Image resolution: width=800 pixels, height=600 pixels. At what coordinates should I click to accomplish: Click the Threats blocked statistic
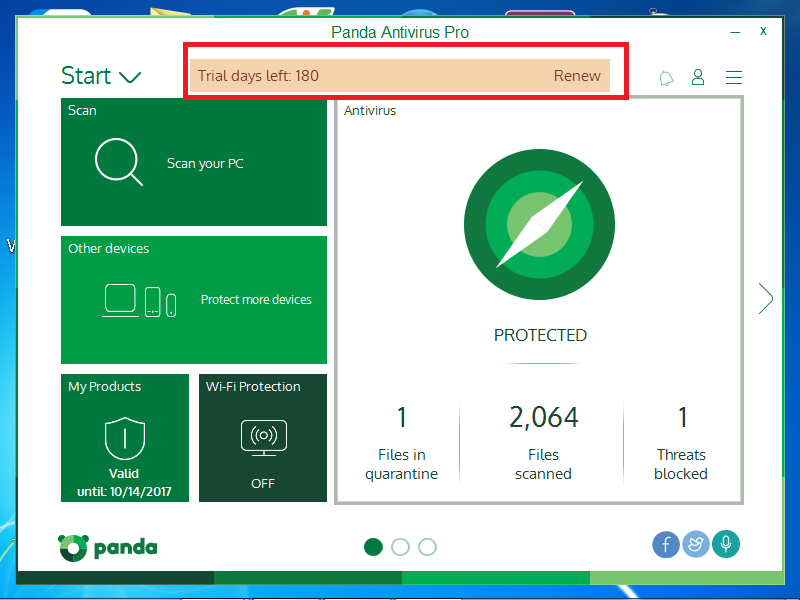click(x=681, y=443)
